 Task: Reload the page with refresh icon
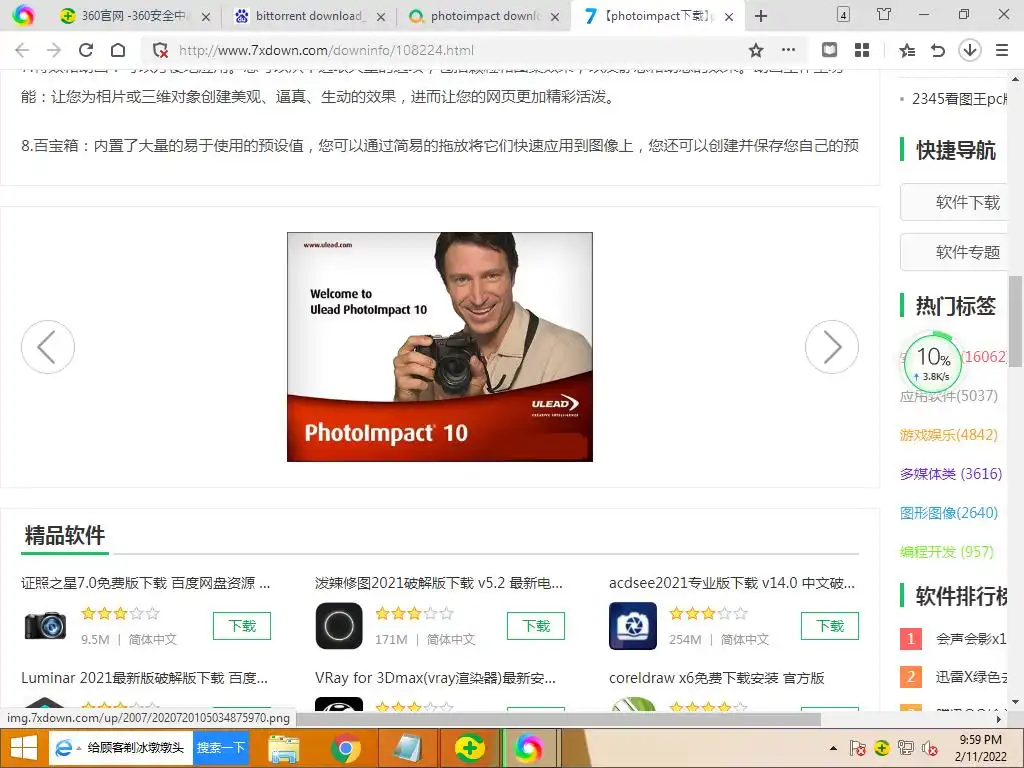86,50
